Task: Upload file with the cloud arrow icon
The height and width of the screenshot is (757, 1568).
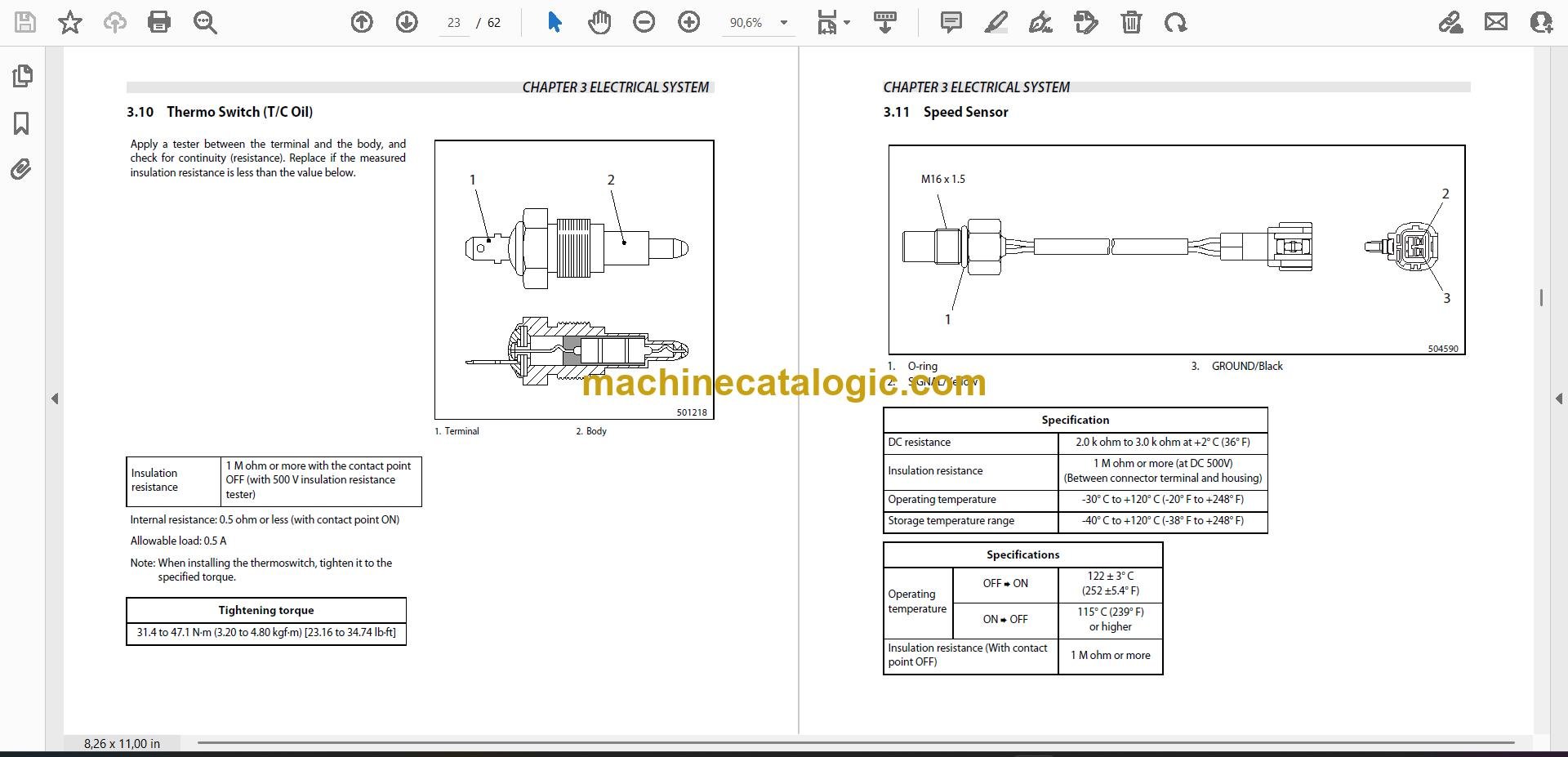Action: pyautogui.click(x=115, y=22)
